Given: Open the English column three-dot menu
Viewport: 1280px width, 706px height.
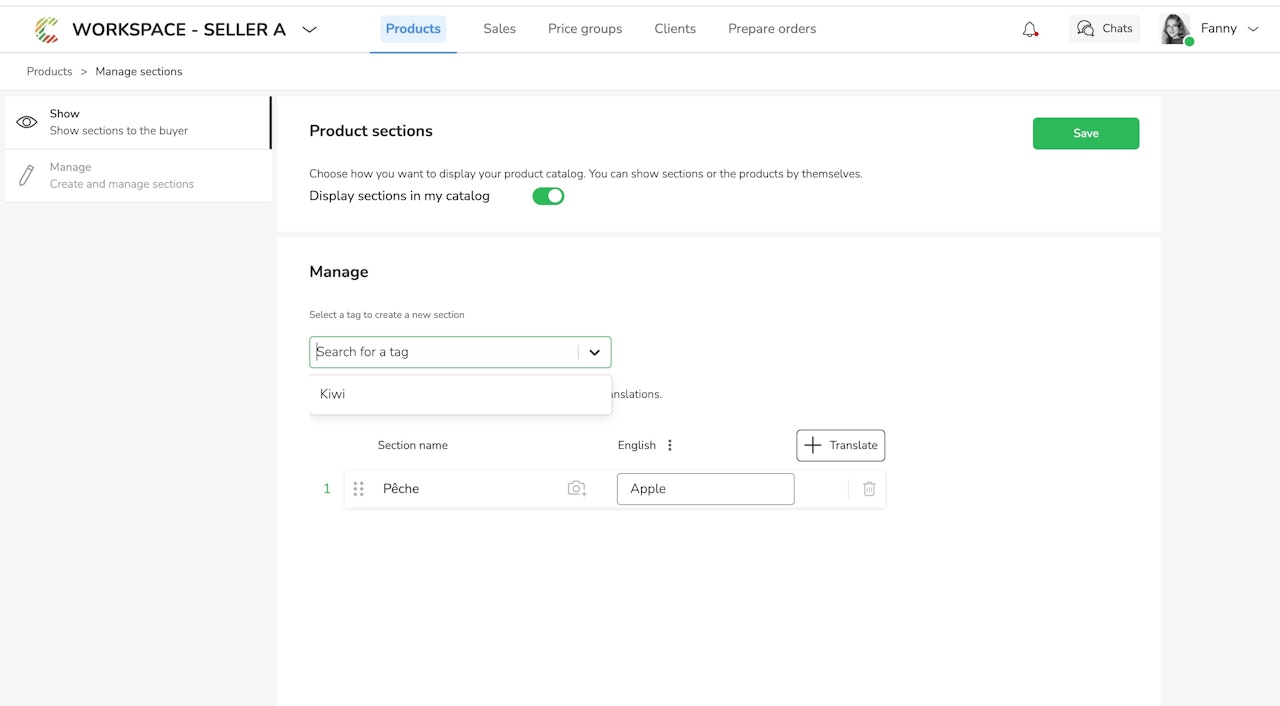Looking at the screenshot, I should click(670, 445).
